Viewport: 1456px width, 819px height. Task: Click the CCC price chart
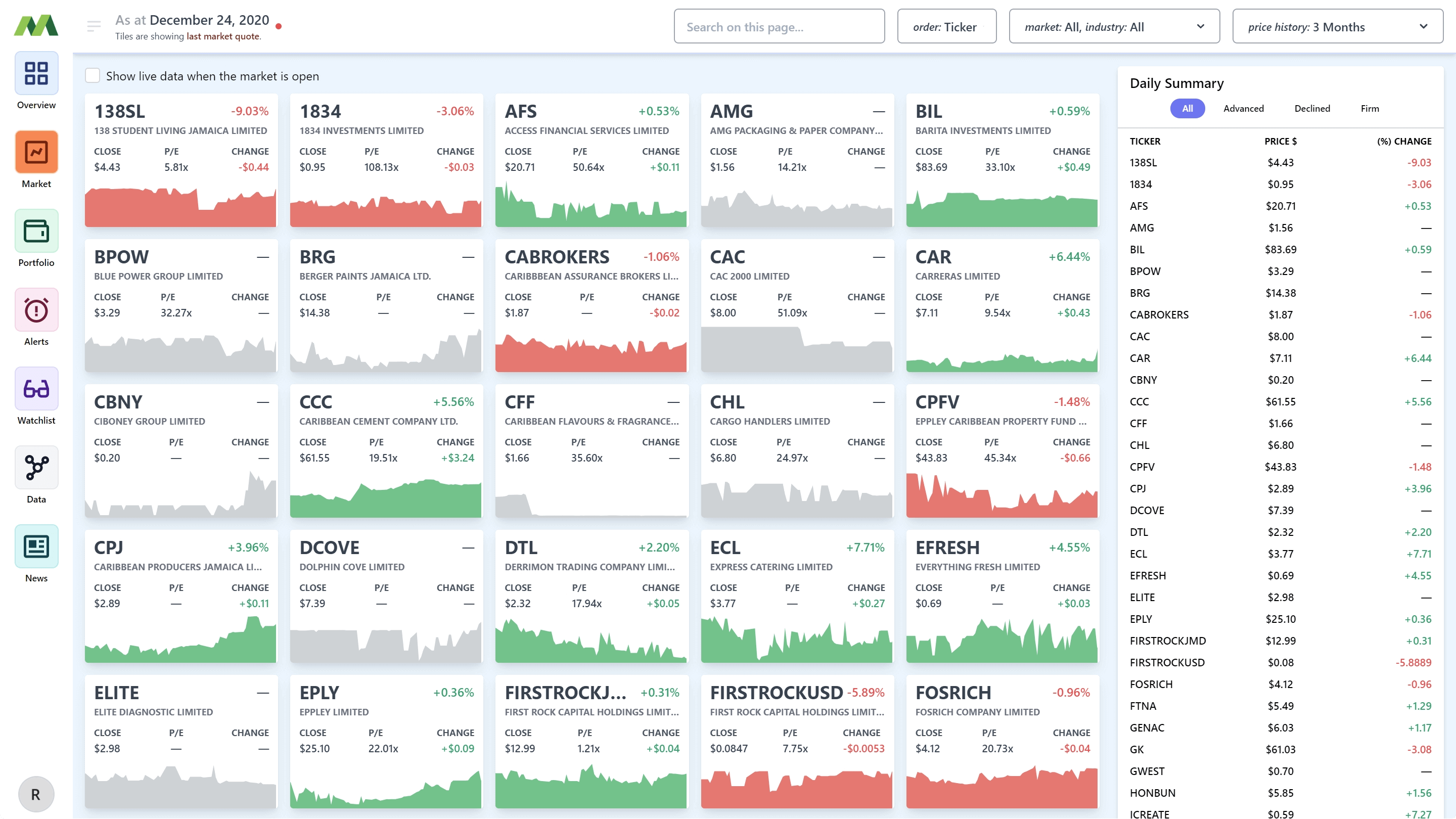pos(386,498)
